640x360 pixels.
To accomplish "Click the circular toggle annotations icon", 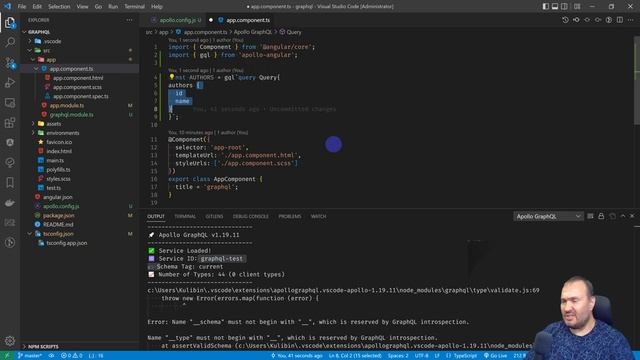I will (x=609, y=20).
